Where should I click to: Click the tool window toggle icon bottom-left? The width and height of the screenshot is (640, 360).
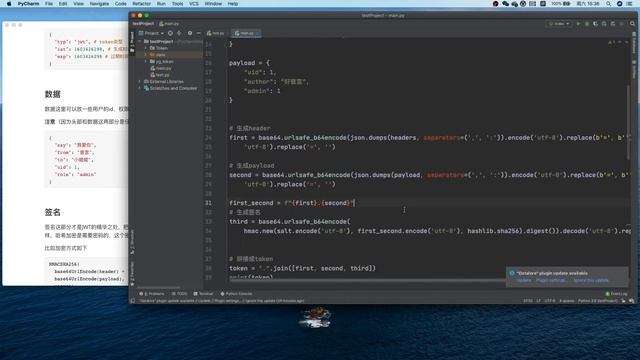[133, 301]
